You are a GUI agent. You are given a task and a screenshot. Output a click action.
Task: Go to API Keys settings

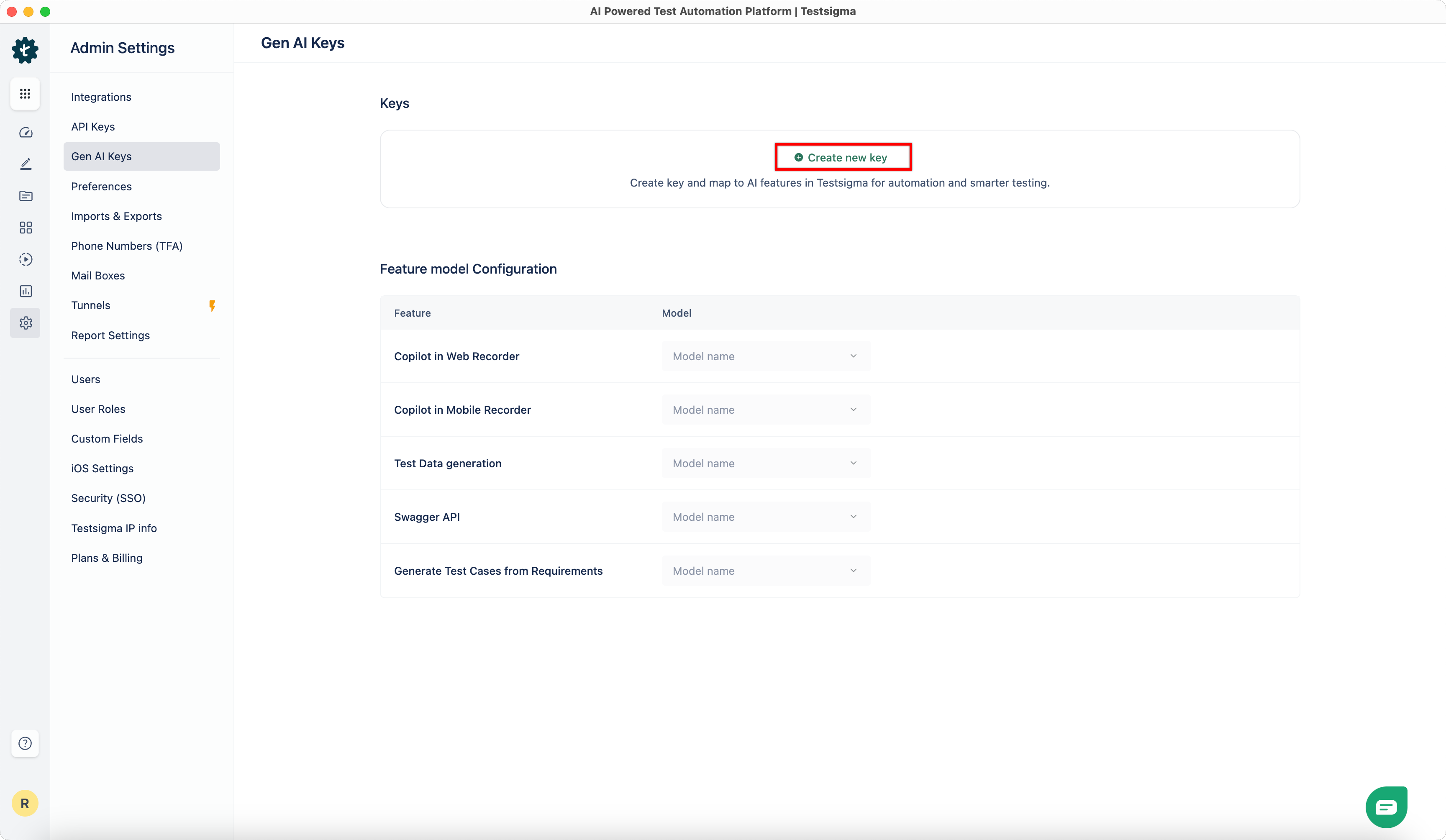[x=93, y=127]
